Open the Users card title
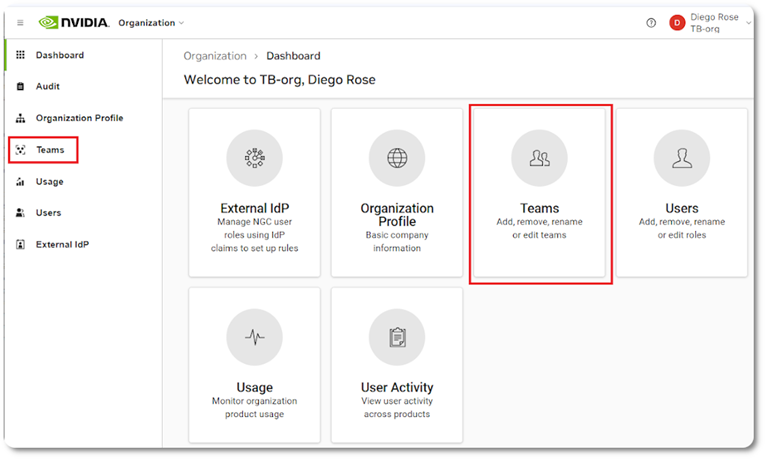This screenshot has height=459, width=765. [682, 208]
